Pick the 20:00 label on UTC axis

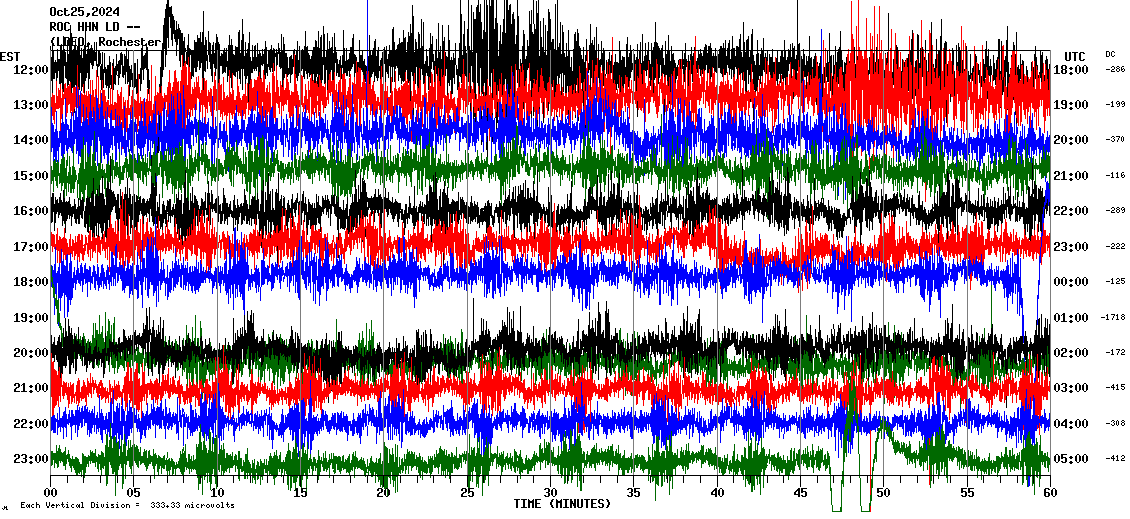[x=1071, y=140]
